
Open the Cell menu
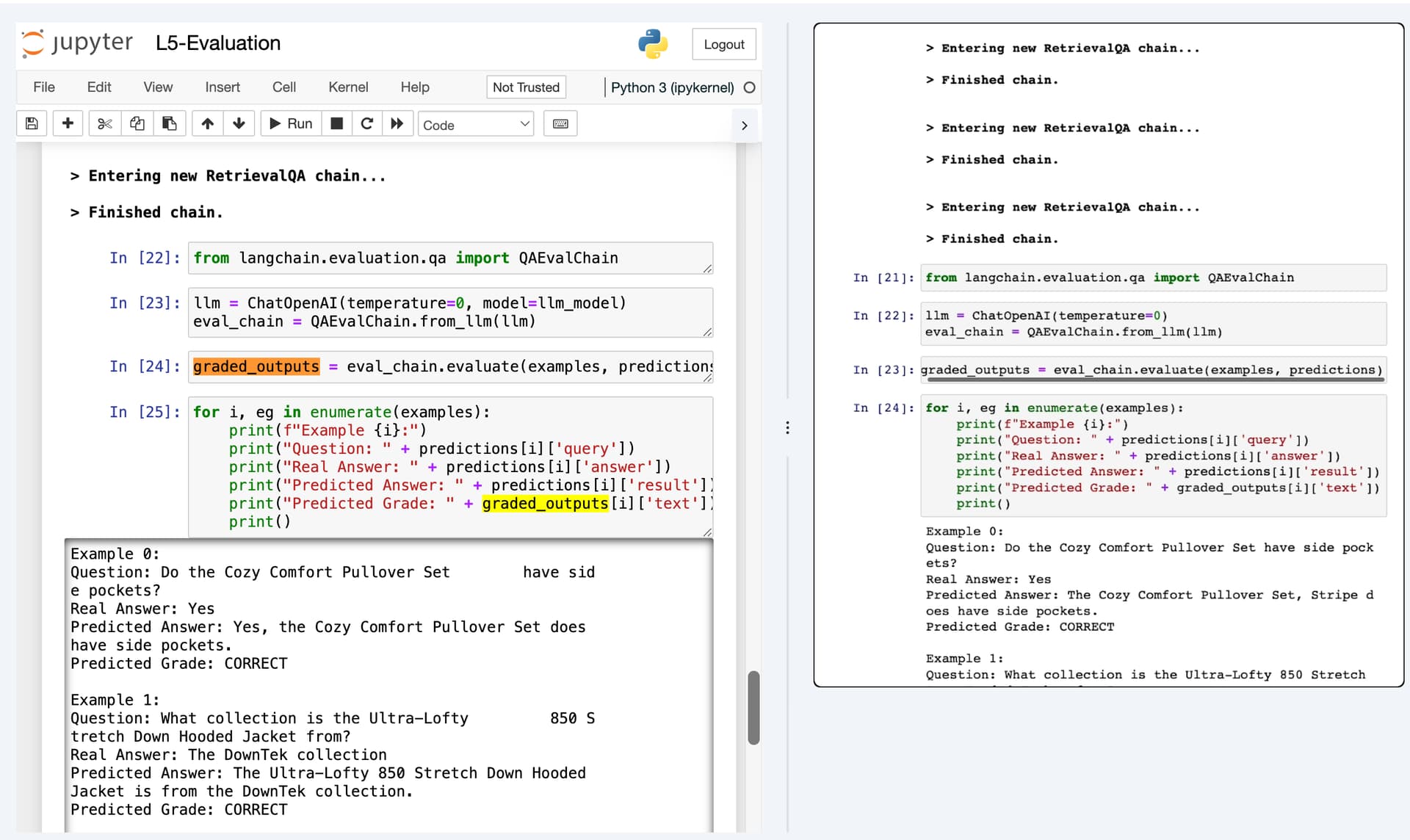(283, 87)
